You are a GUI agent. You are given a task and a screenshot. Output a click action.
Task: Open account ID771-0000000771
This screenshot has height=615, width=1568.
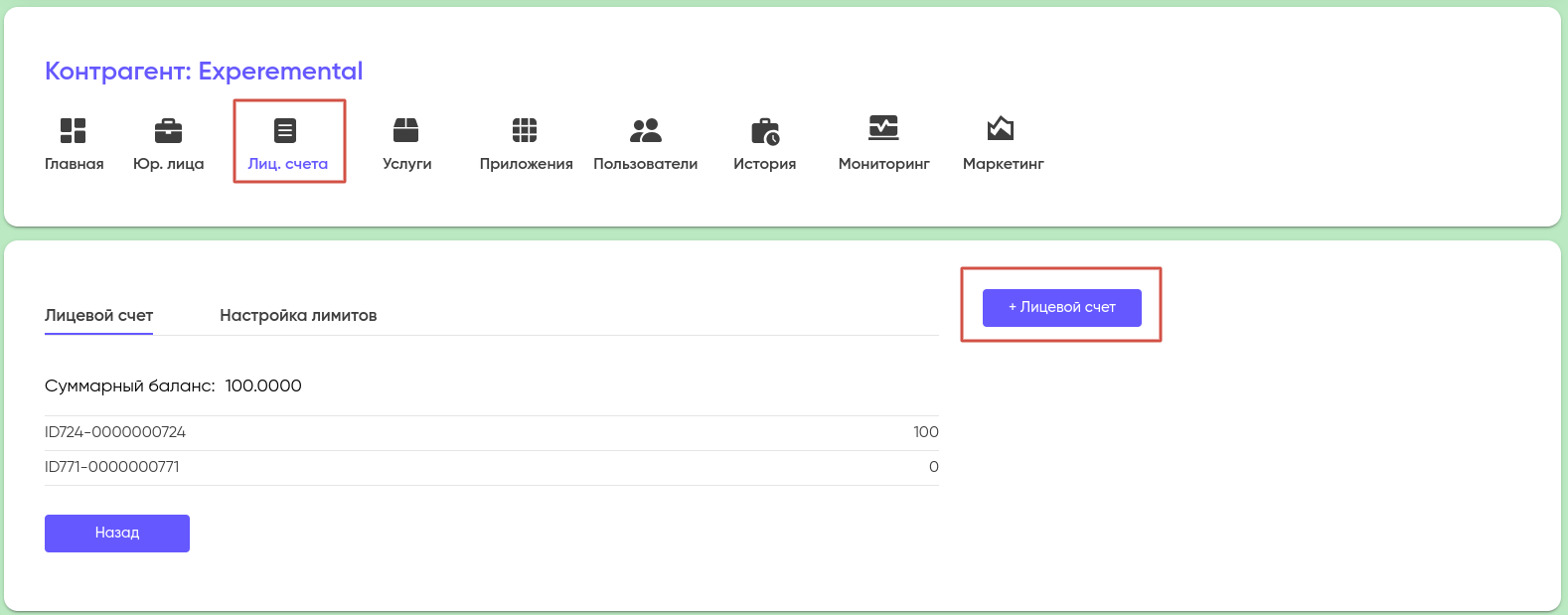[x=112, y=467]
